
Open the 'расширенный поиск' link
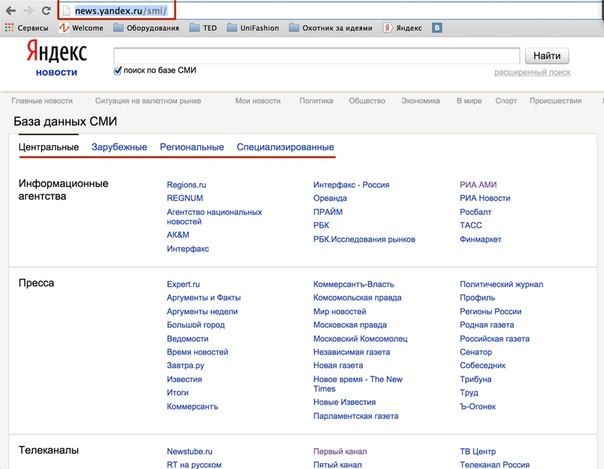click(531, 72)
